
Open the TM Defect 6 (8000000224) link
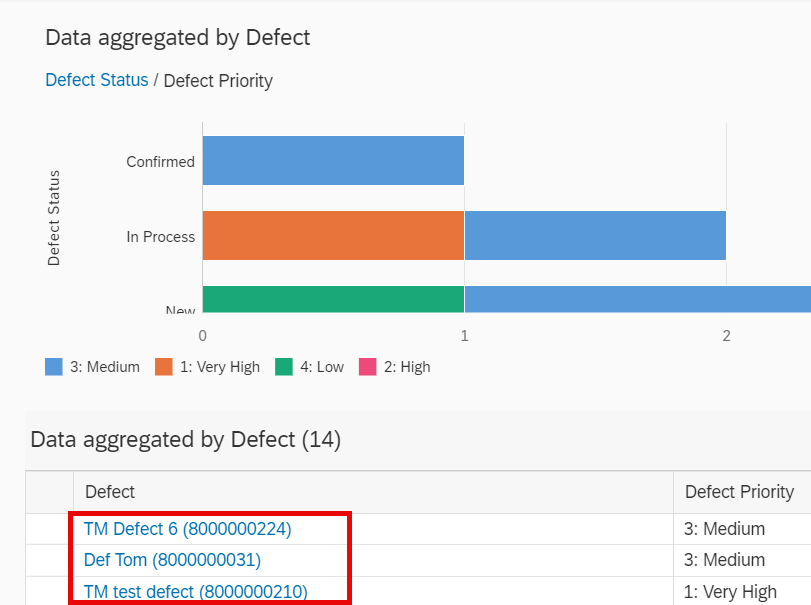pyautogui.click(x=187, y=528)
